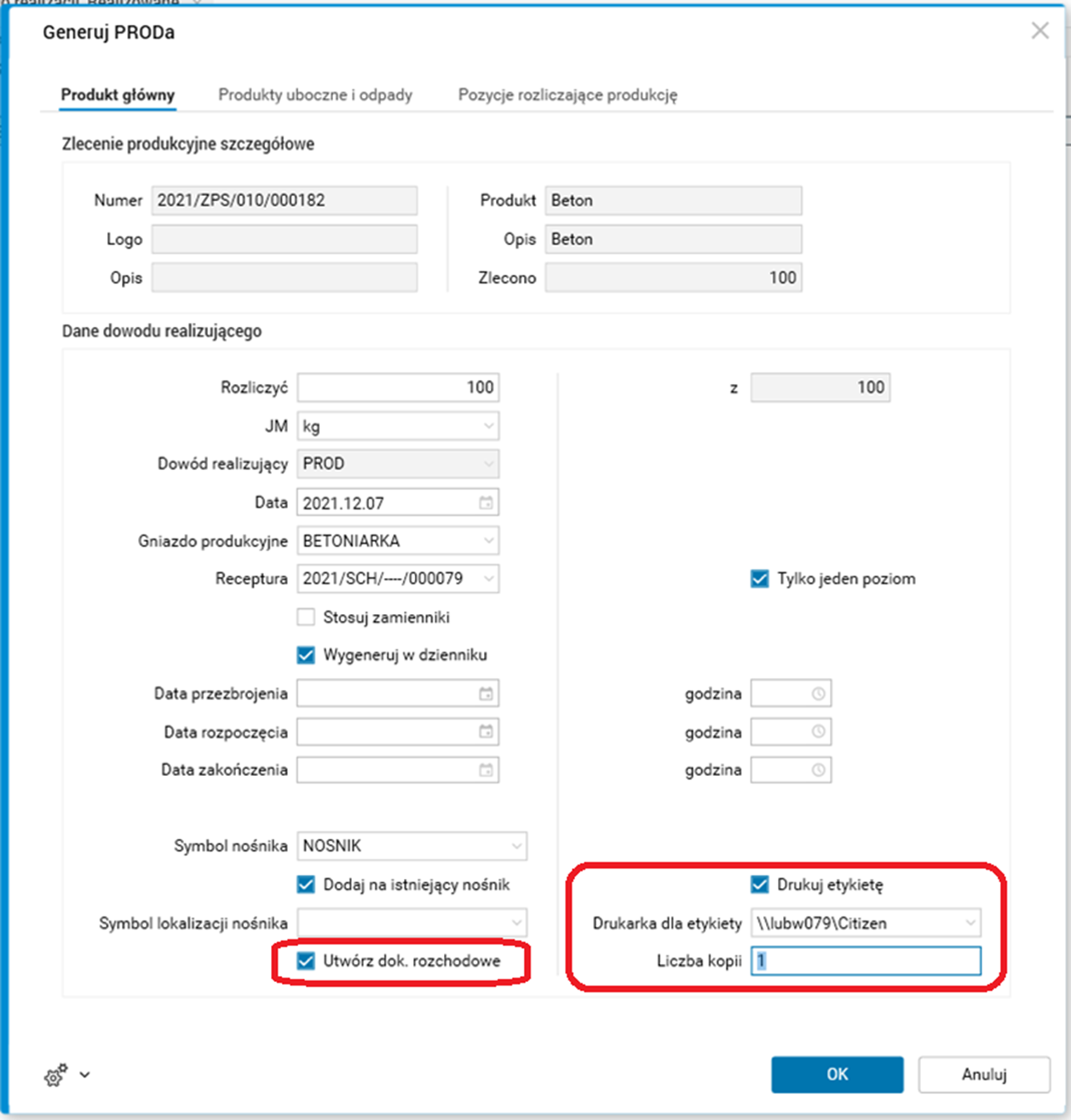Expand the JM unit dropdown
Image resolution: width=1071 pixels, height=1120 pixels.
488,426
